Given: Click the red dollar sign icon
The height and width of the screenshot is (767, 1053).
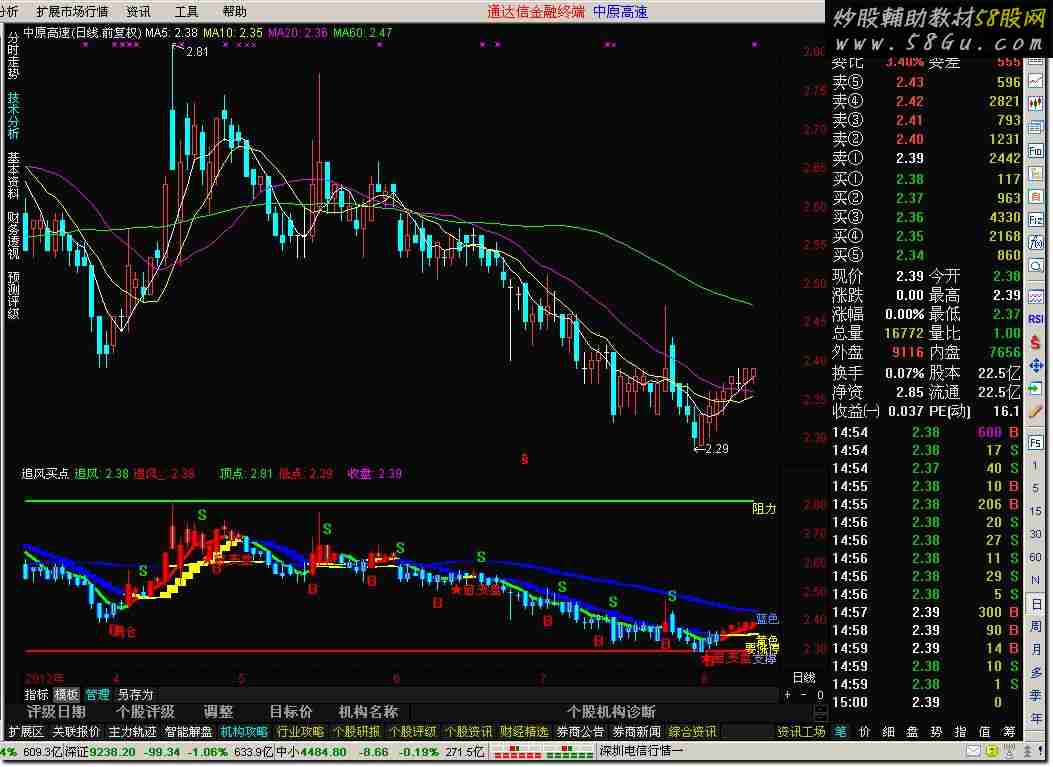Looking at the screenshot, I should pyautogui.click(x=1035, y=343).
